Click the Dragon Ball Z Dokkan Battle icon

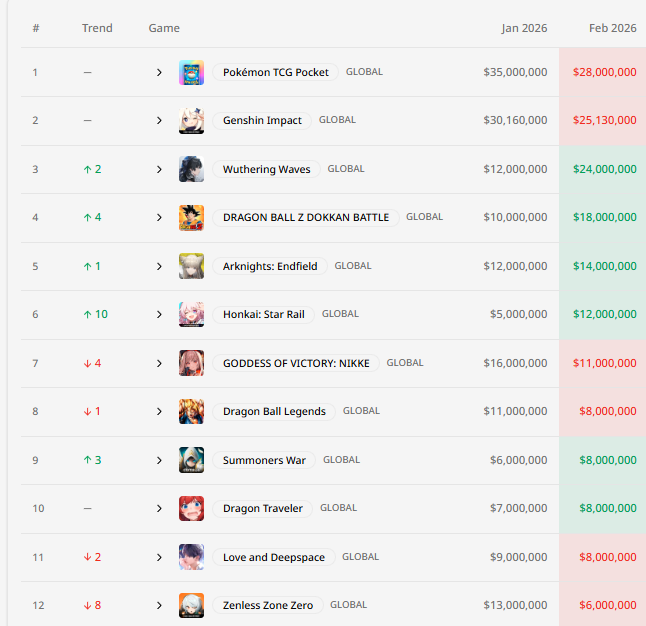pos(191,218)
